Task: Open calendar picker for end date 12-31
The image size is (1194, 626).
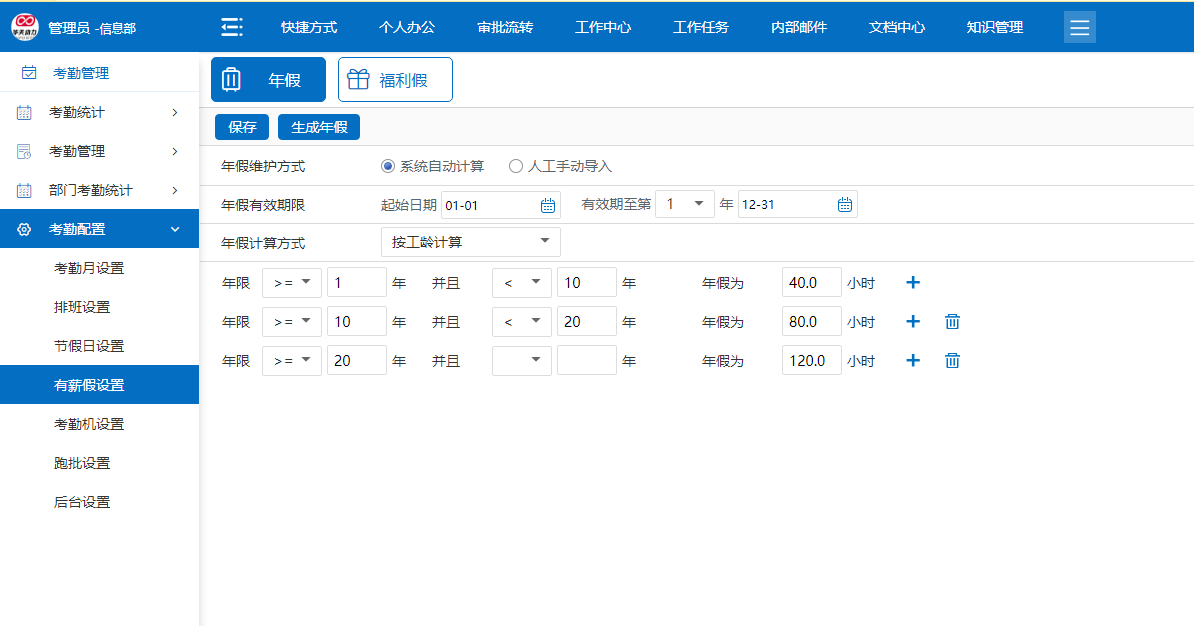Action: (x=844, y=205)
